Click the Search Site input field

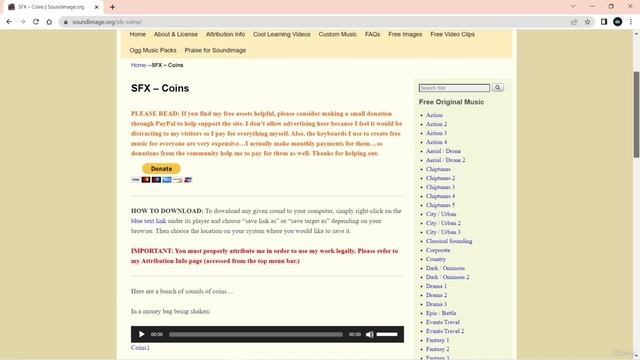pyautogui.click(x=454, y=88)
